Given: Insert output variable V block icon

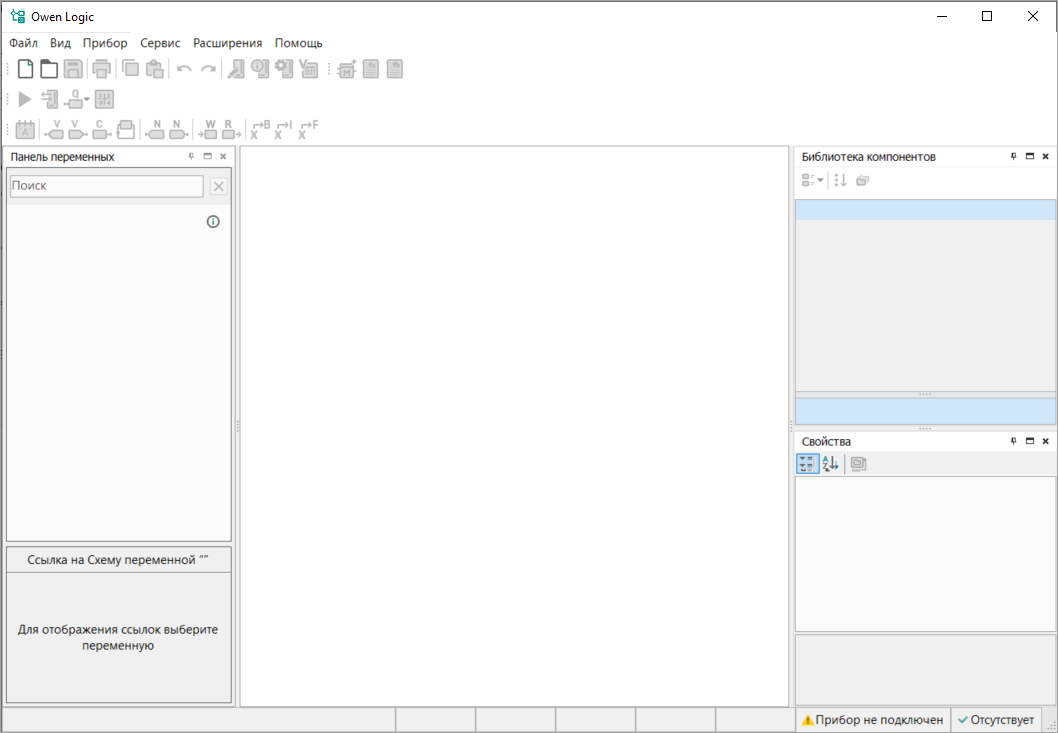Looking at the screenshot, I should [78, 130].
